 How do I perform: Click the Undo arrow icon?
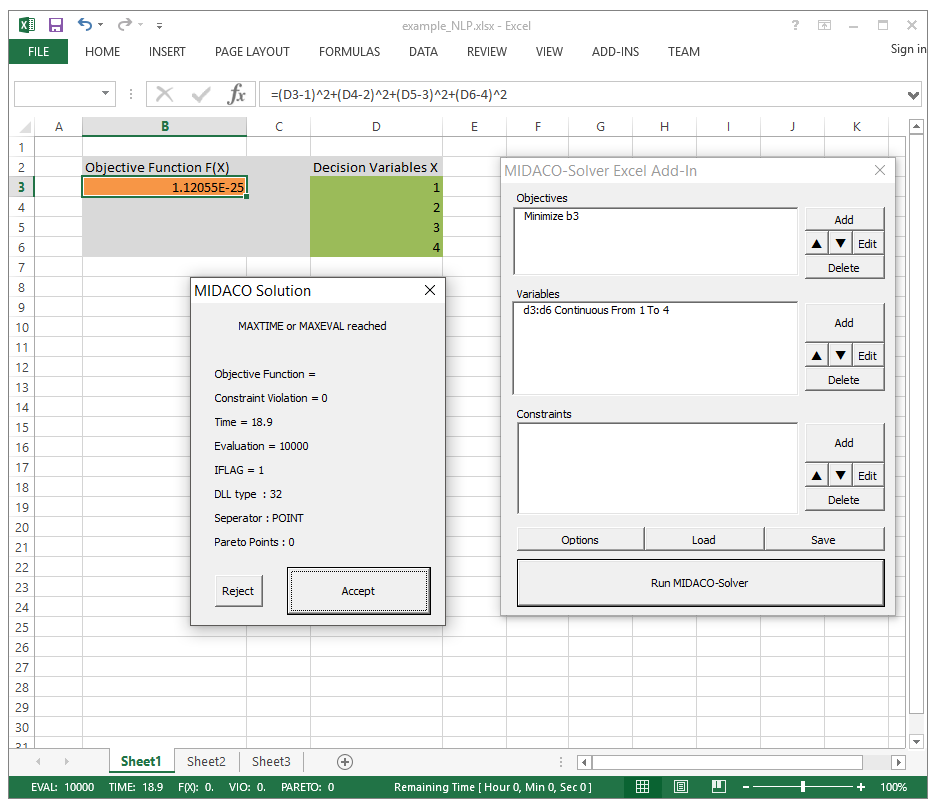click(x=85, y=24)
